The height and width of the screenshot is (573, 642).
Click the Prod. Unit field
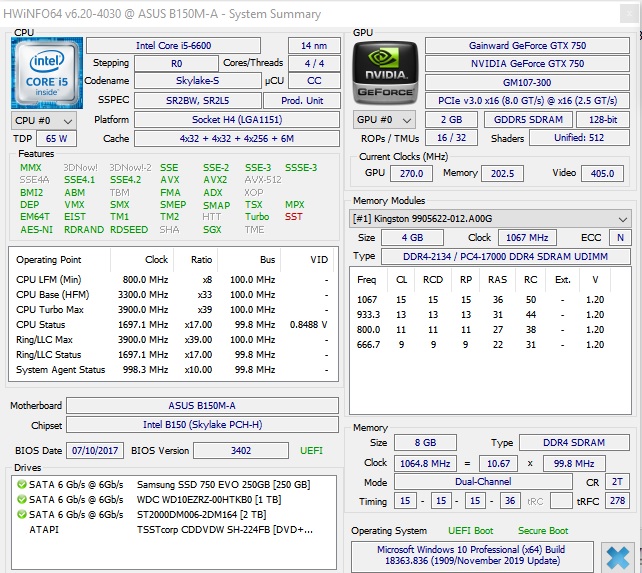coord(302,100)
